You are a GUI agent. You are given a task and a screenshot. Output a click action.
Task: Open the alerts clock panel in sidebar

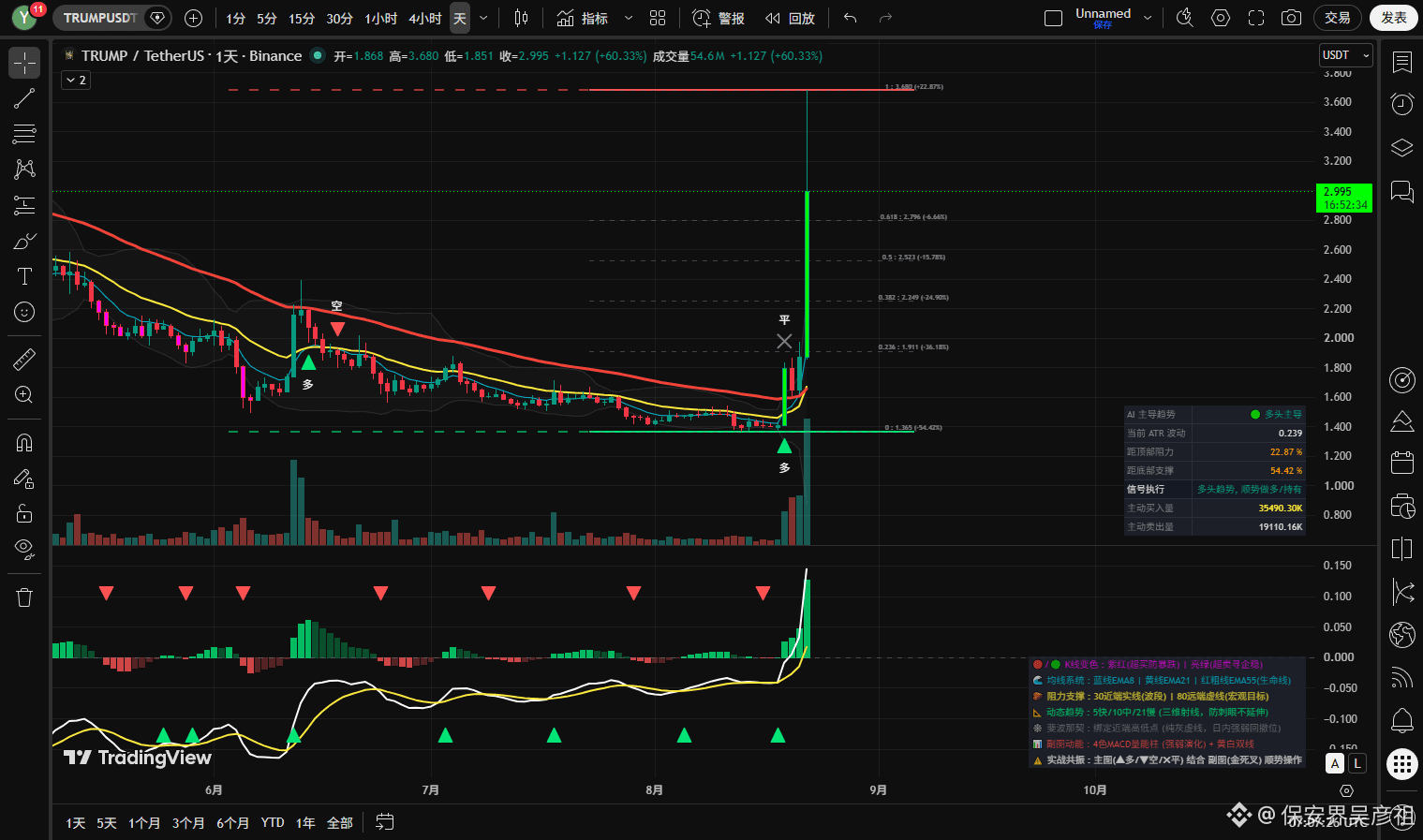pyautogui.click(x=1402, y=104)
